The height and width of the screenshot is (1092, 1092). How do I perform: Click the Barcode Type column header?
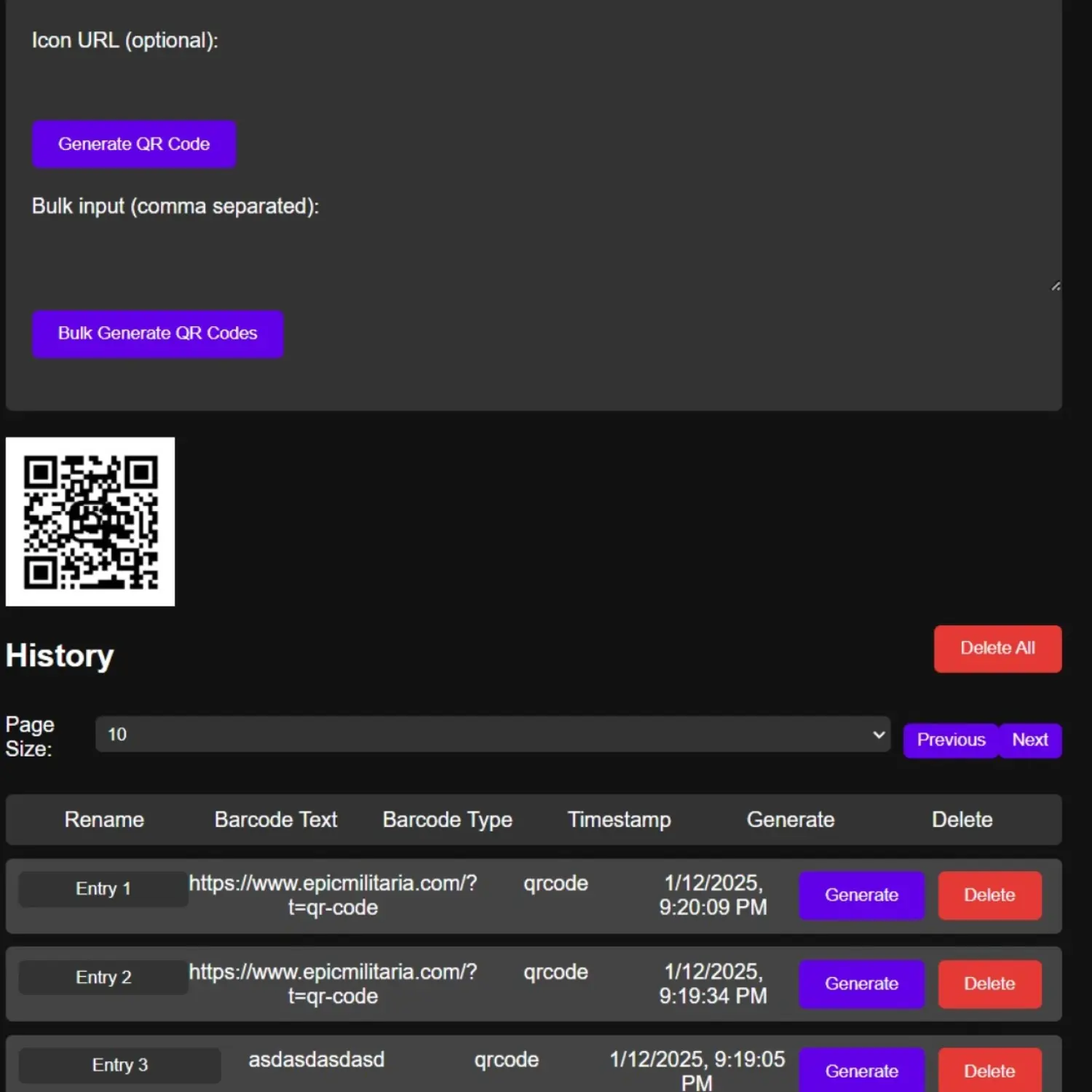[447, 819]
